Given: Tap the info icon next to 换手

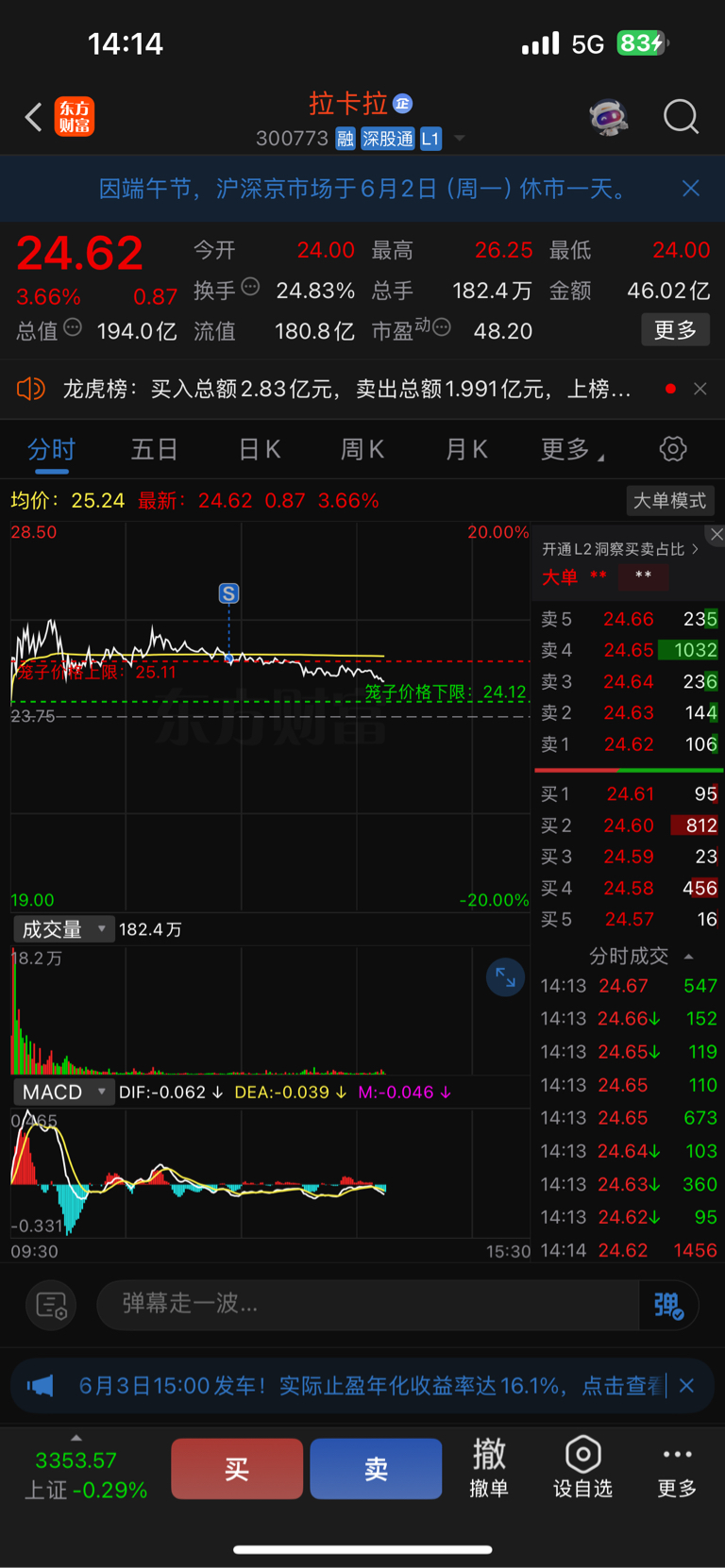Looking at the screenshot, I should click(x=250, y=287).
